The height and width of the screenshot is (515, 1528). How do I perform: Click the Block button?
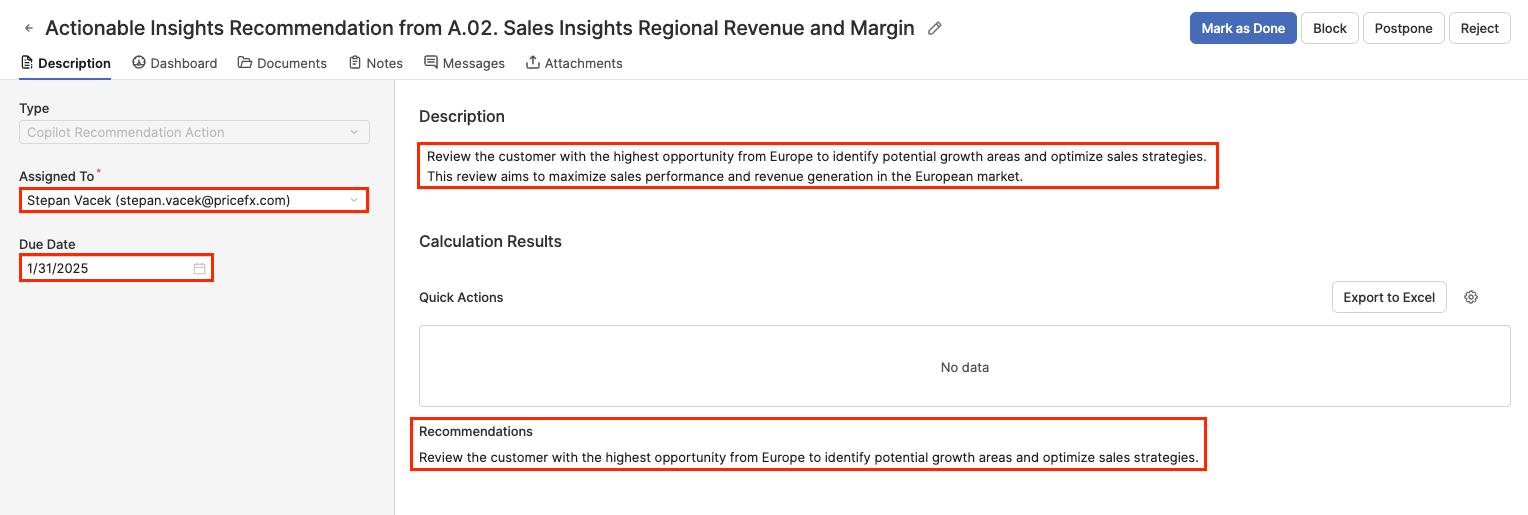click(x=1329, y=28)
